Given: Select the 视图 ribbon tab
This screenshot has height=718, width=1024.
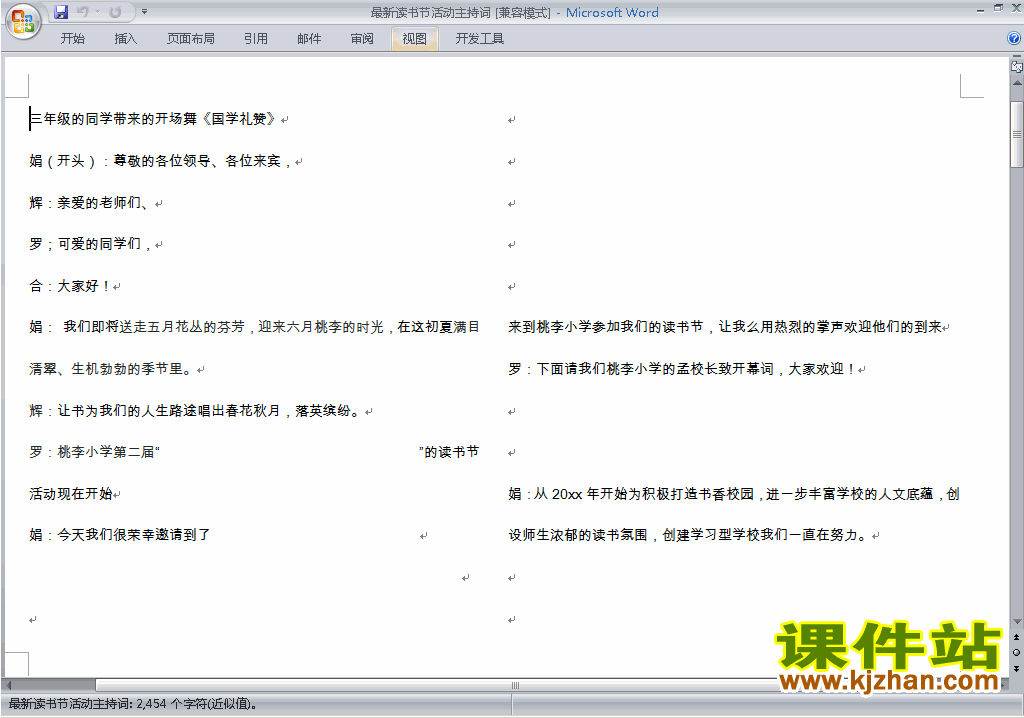Looking at the screenshot, I should click(415, 39).
